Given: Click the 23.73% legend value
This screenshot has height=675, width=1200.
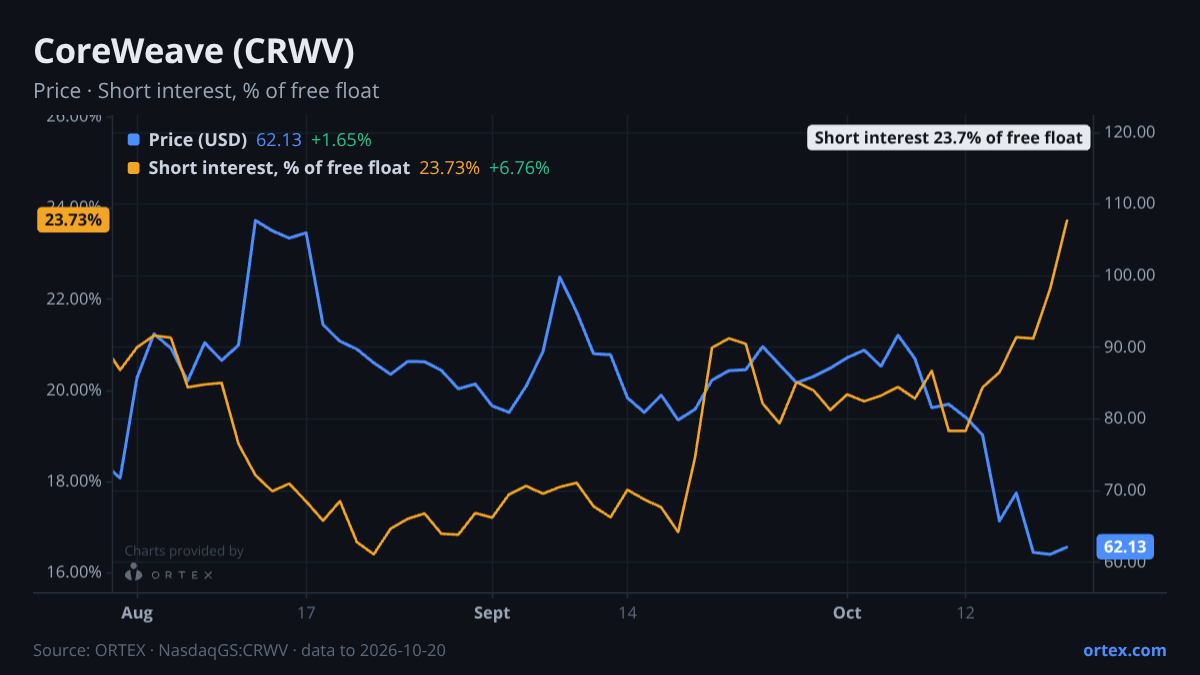Looking at the screenshot, I should pos(449,168).
